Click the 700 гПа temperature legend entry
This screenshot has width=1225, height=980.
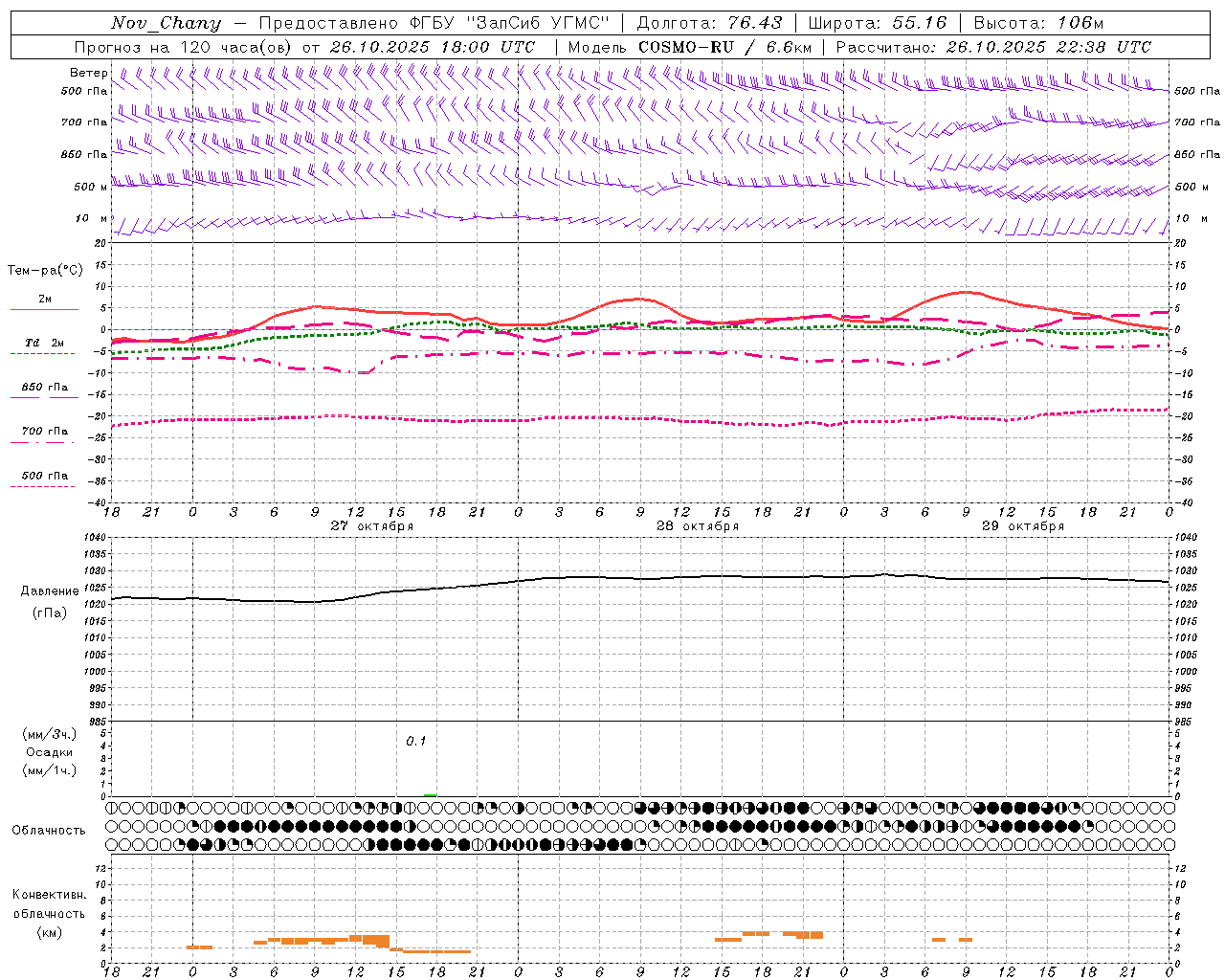click(x=45, y=432)
